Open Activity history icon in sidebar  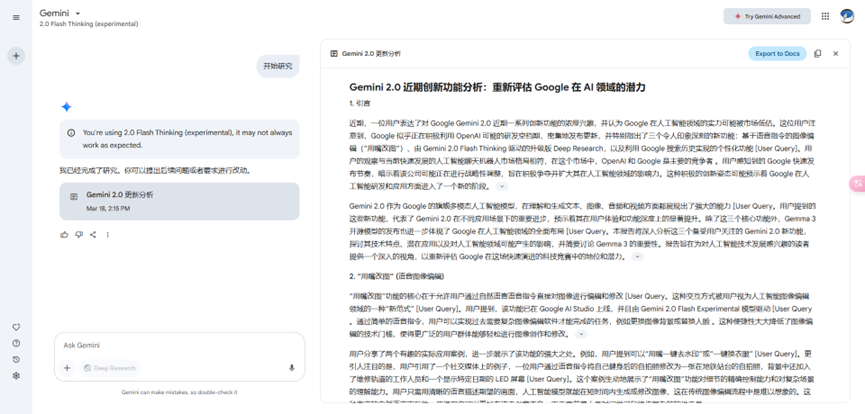click(x=16, y=359)
